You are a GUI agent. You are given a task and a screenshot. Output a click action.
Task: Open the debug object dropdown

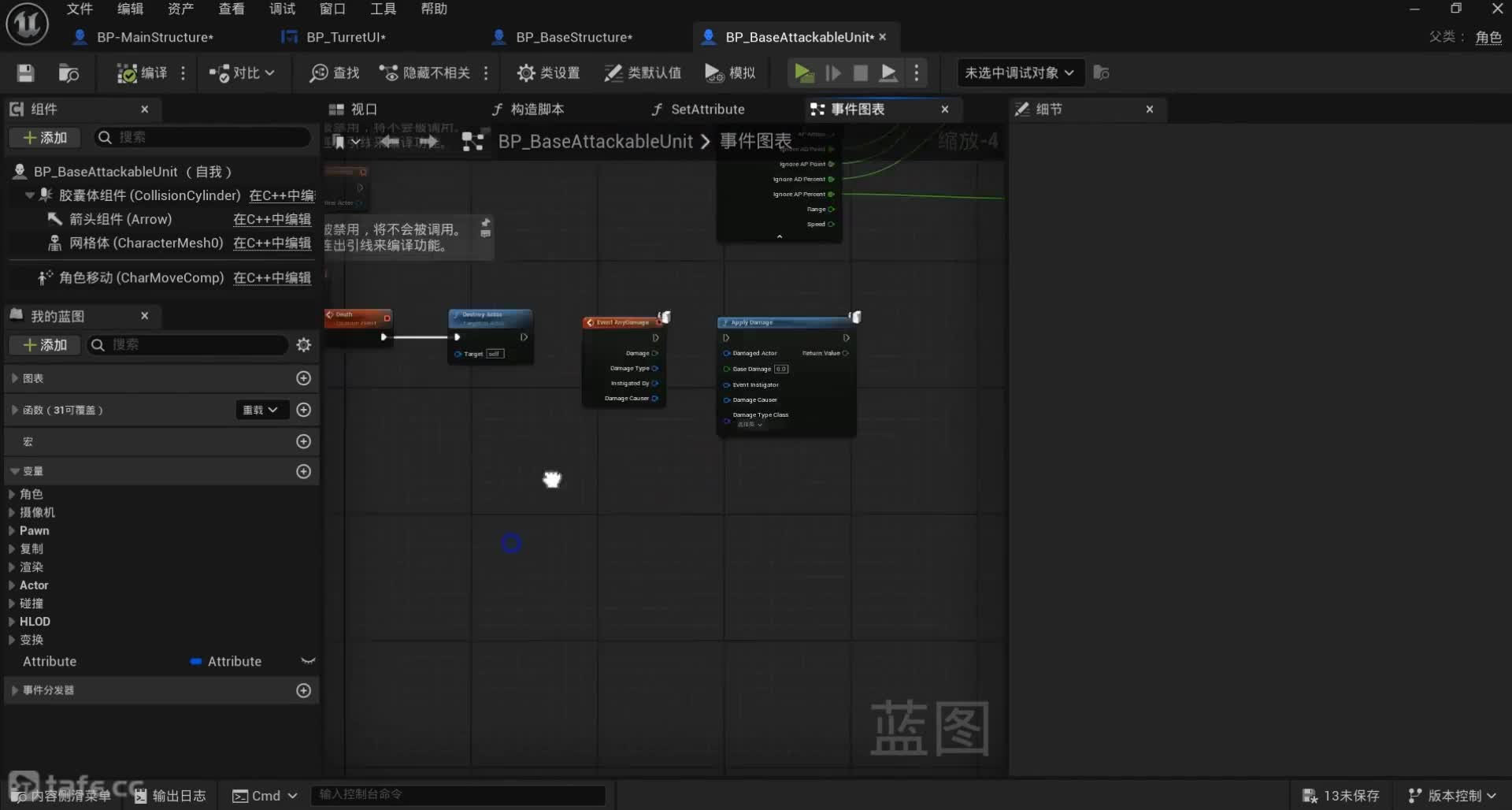click(x=1019, y=73)
